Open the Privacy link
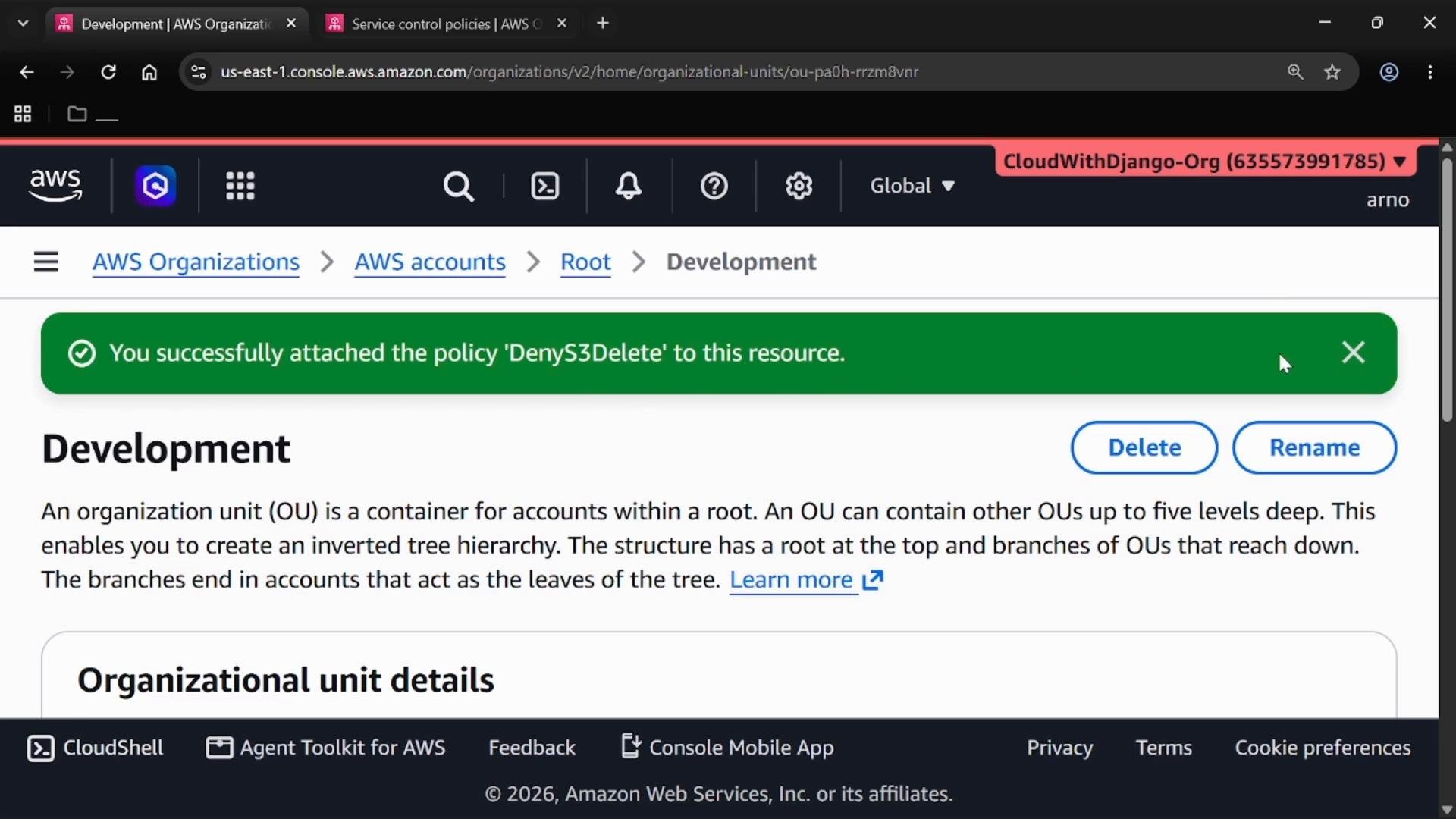This screenshot has width=1456, height=819. (1059, 748)
